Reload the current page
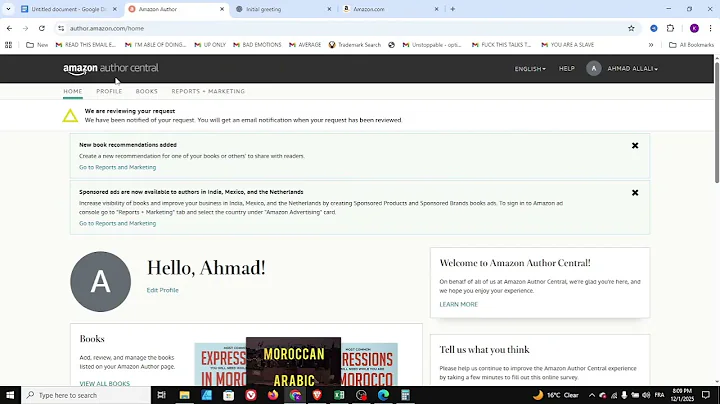 click(42, 28)
